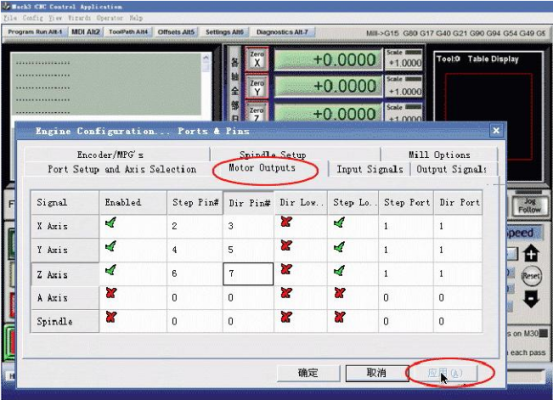Click the Z Axis row header
This screenshot has width=554, height=401.
(65, 274)
